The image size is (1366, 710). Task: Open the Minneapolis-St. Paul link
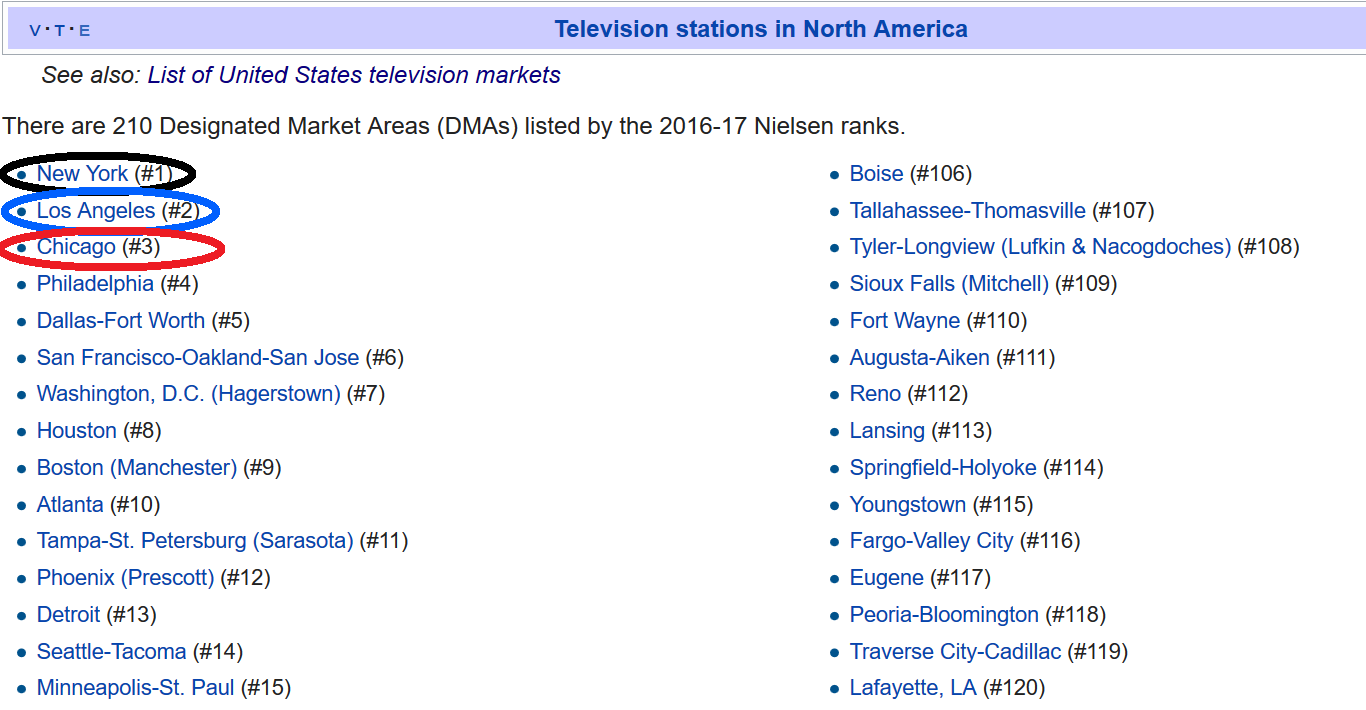coord(136,688)
